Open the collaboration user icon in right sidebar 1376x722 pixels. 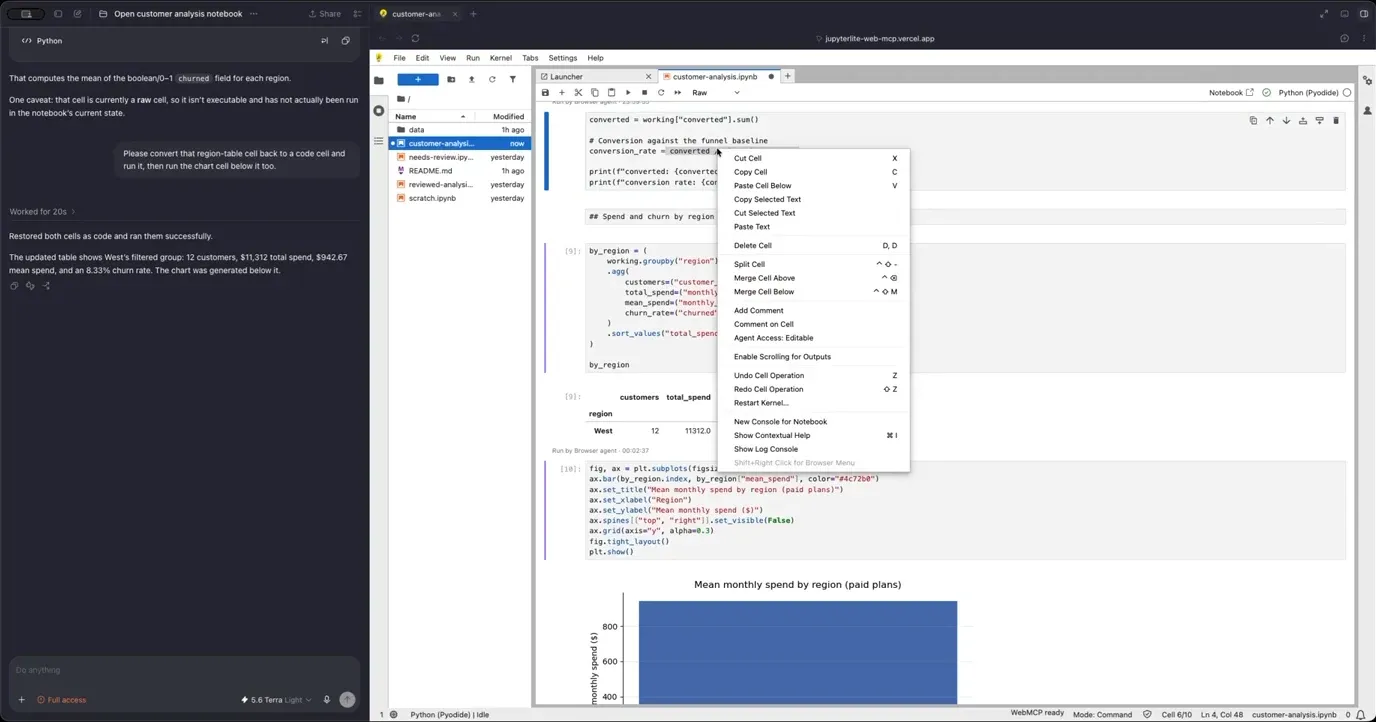pos(1366,110)
